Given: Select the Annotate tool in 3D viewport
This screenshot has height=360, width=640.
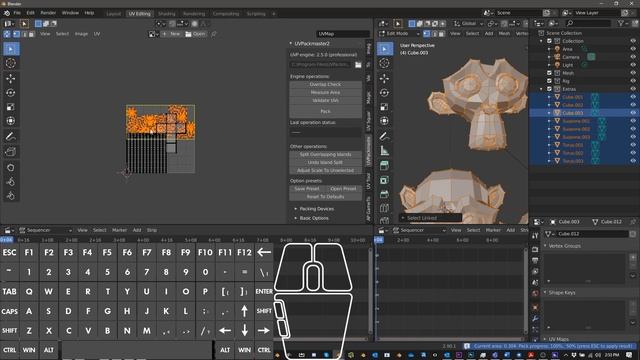Looking at the screenshot, I should 384,137.
